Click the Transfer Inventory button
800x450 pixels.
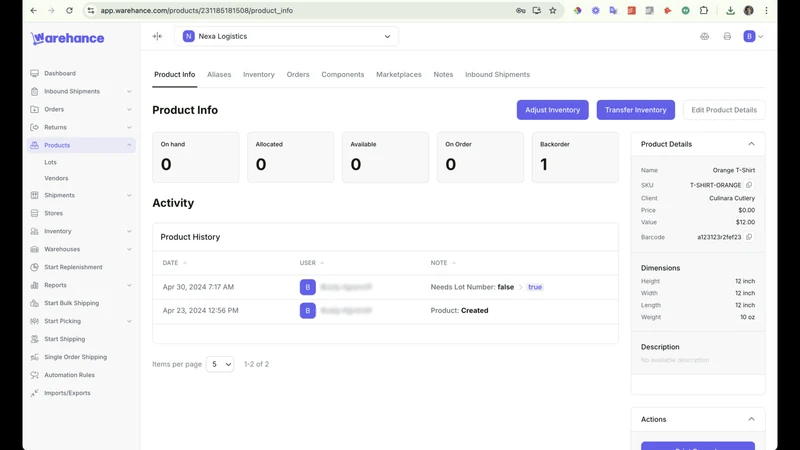click(x=636, y=110)
